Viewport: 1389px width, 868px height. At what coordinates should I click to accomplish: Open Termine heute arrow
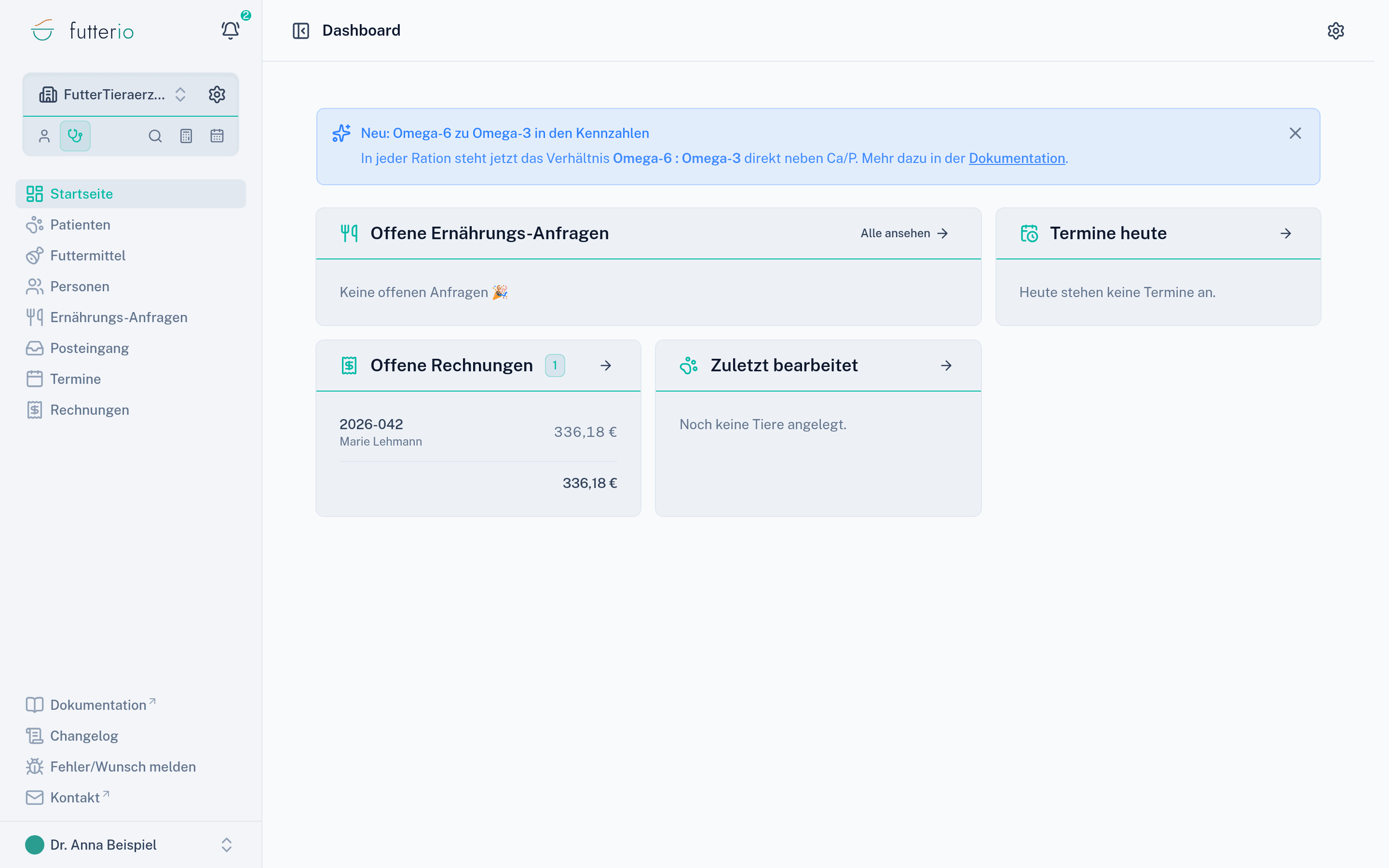tap(1285, 233)
